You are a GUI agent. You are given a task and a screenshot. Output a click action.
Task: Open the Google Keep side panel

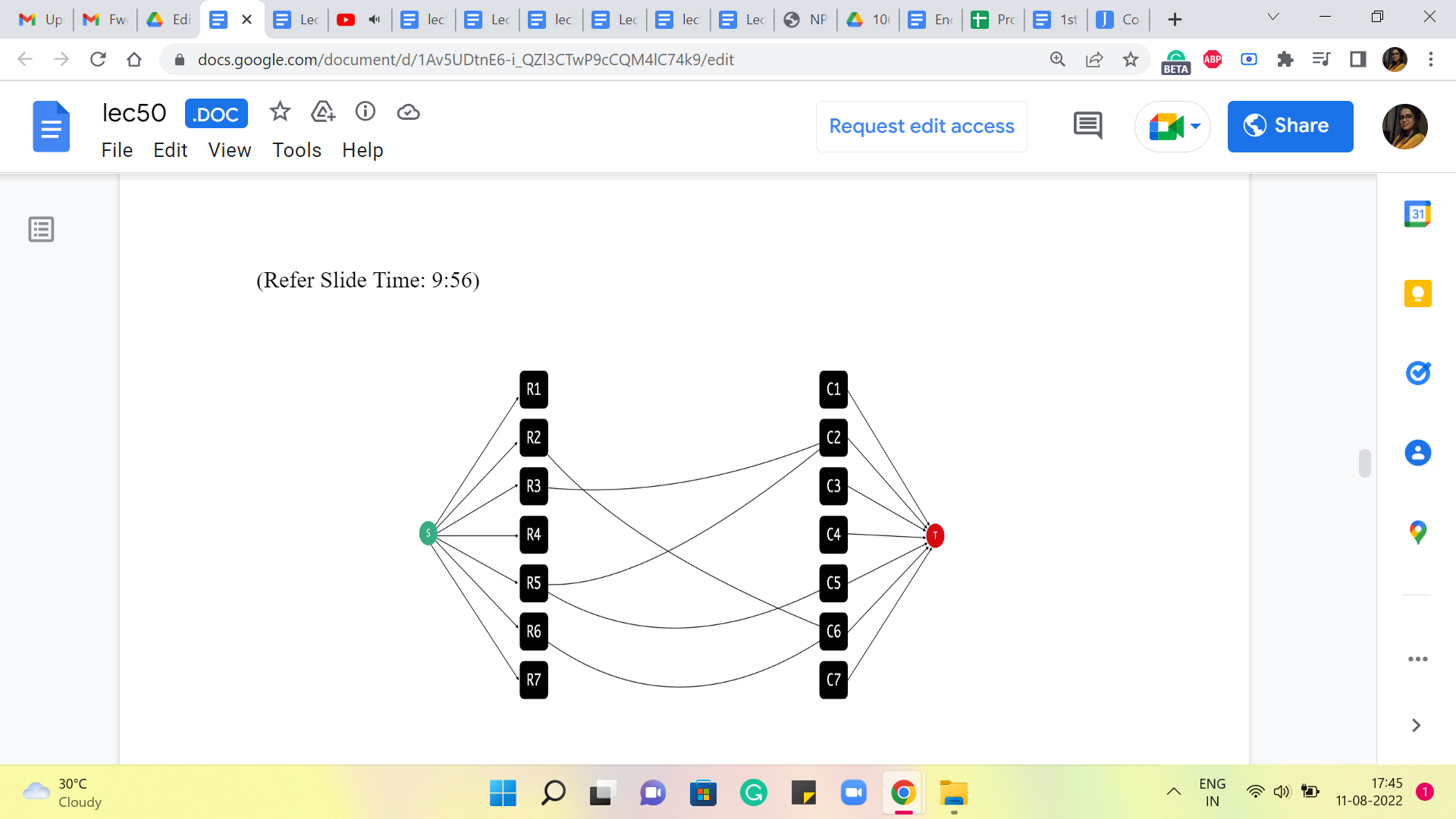tap(1417, 293)
